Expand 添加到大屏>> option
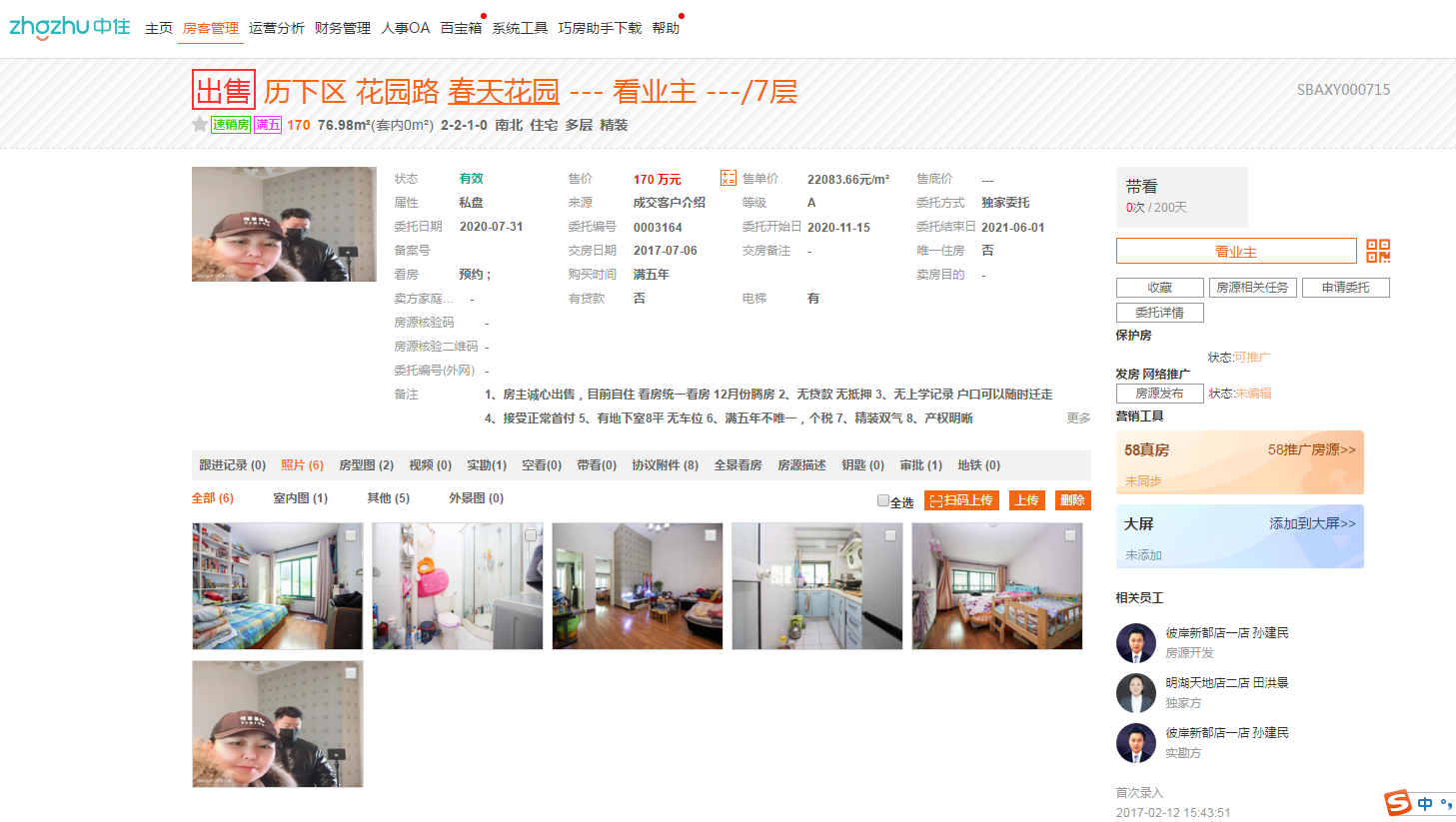 coord(1313,523)
